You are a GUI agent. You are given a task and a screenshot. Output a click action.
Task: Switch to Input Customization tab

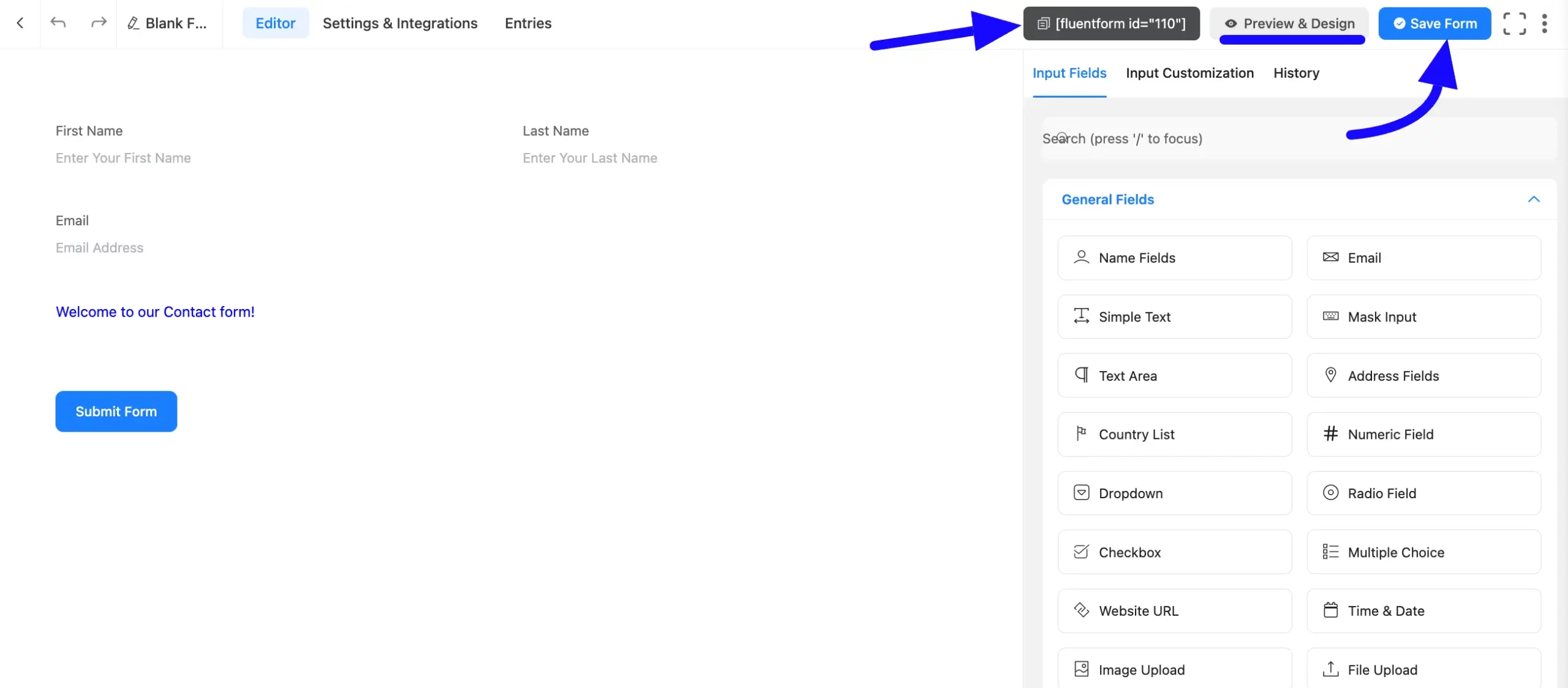[1189, 73]
